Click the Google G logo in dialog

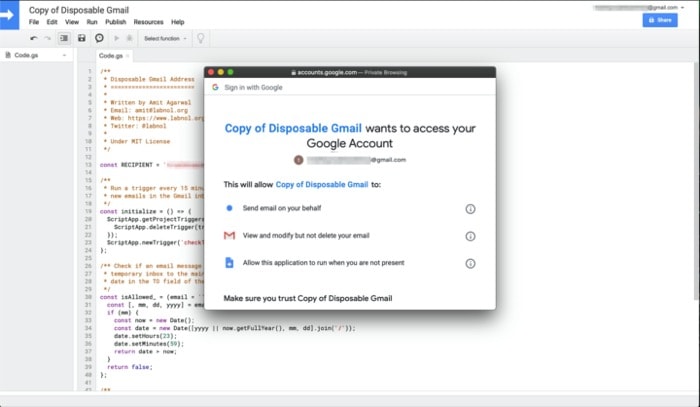[215, 87]
